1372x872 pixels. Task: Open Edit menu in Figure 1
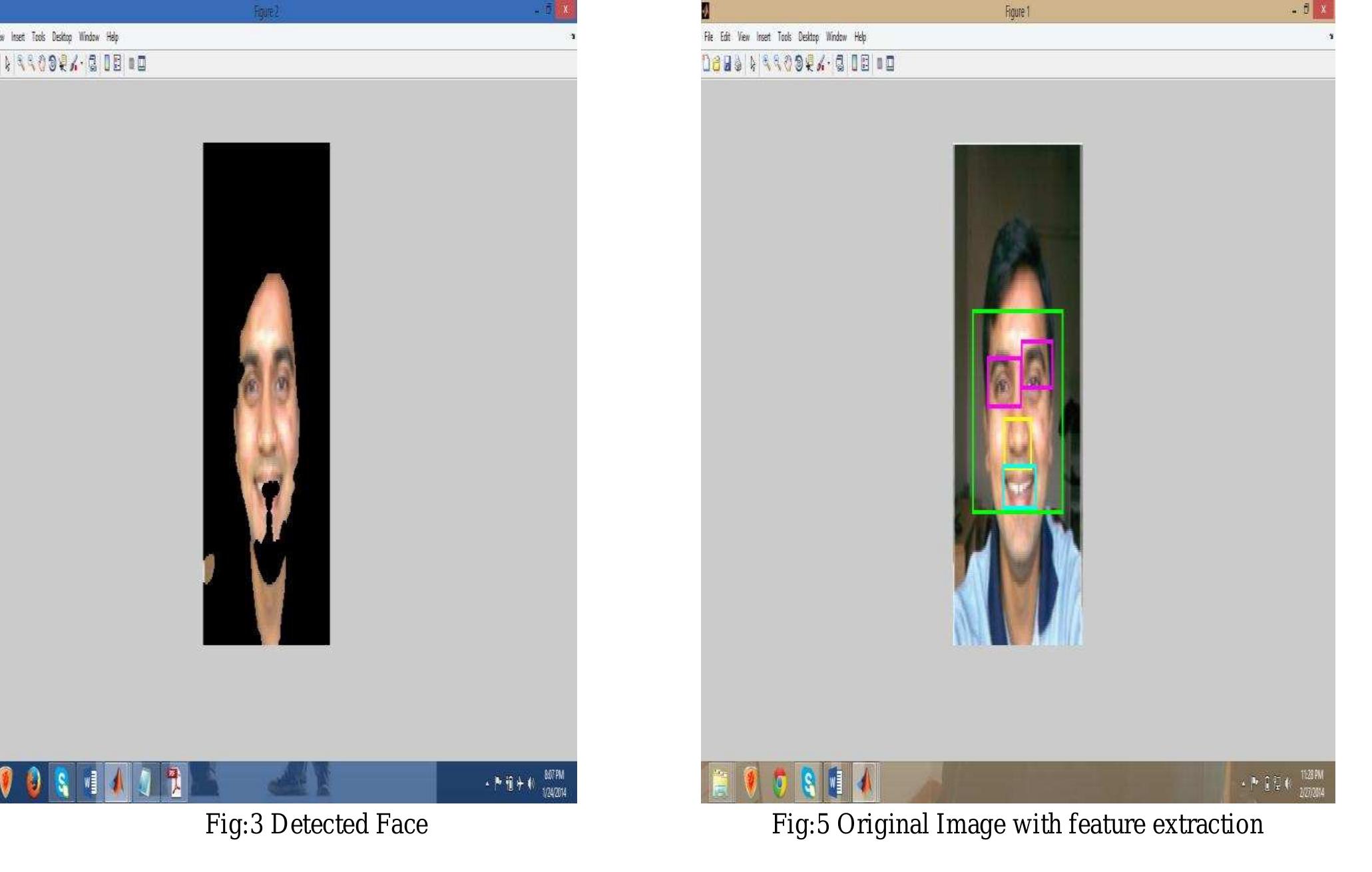(725, 37)
